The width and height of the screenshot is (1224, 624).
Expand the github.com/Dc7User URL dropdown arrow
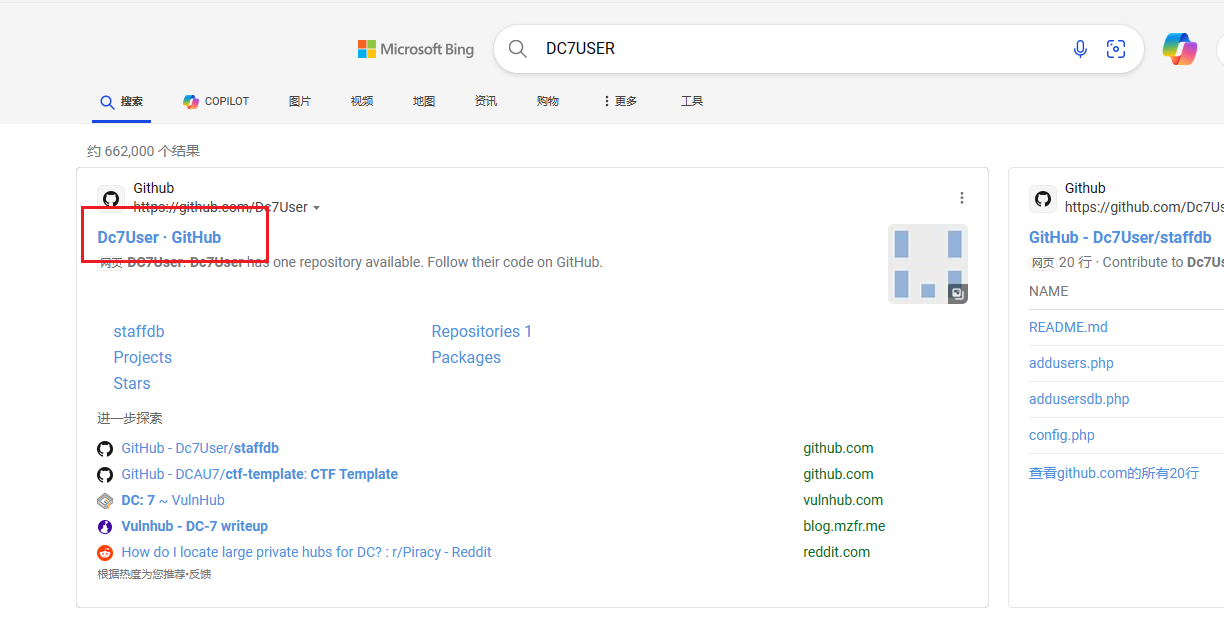[317, 208]
